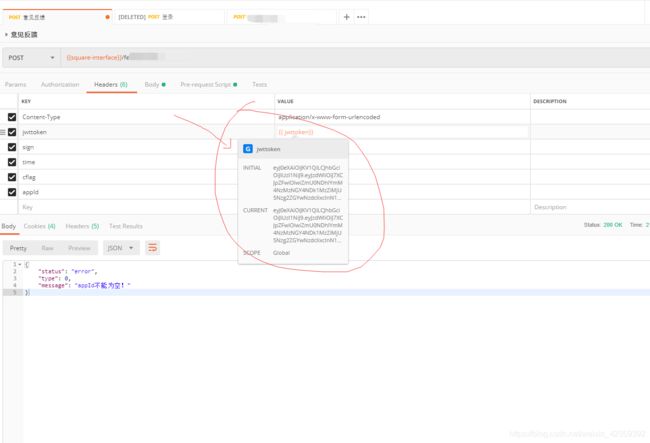The height and width of the screenshot is (443, 650).
Task: Select the Raw response view button
Action: click(48, 248)
